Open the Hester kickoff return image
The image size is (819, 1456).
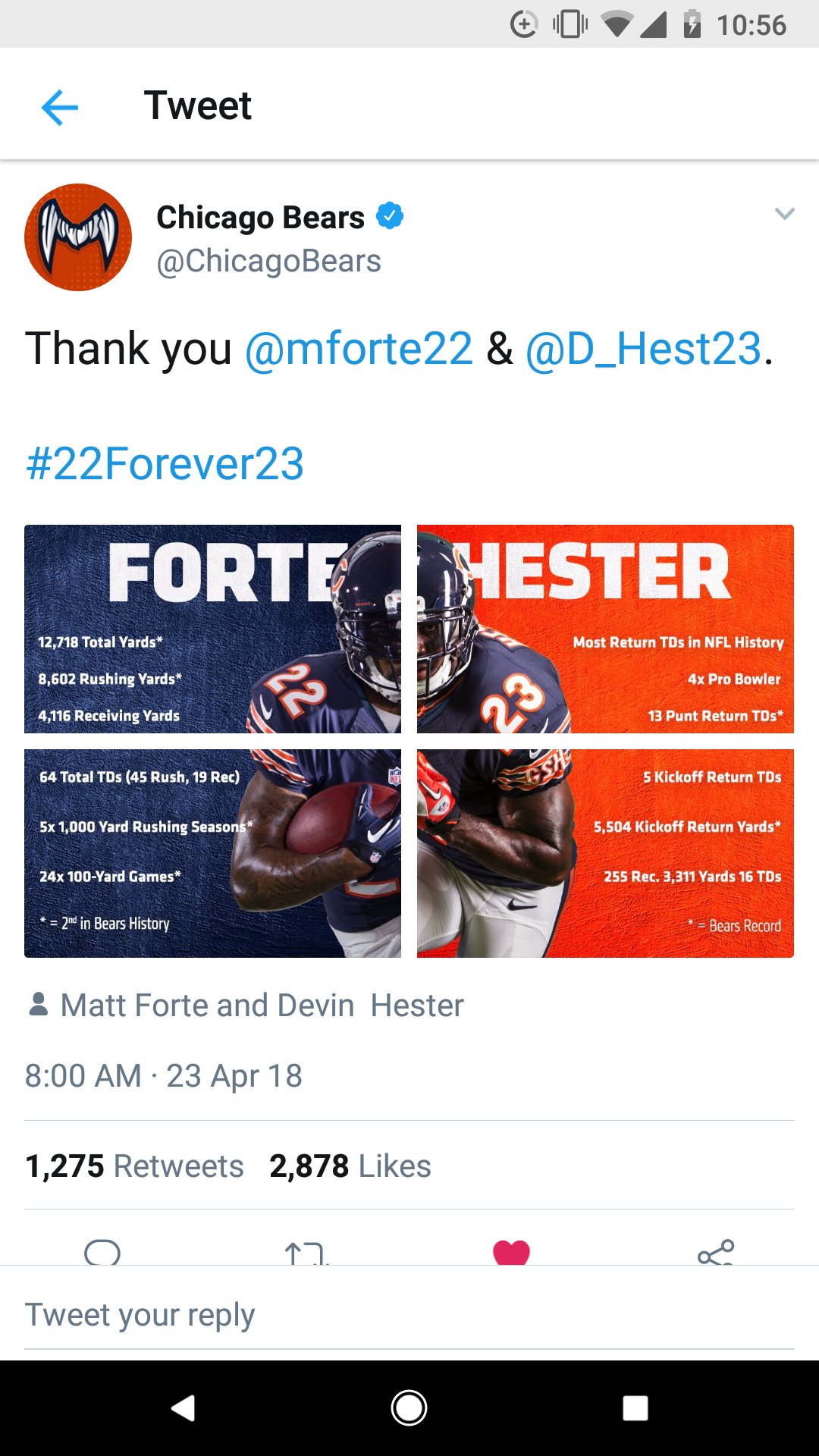(x=605, y=853)
